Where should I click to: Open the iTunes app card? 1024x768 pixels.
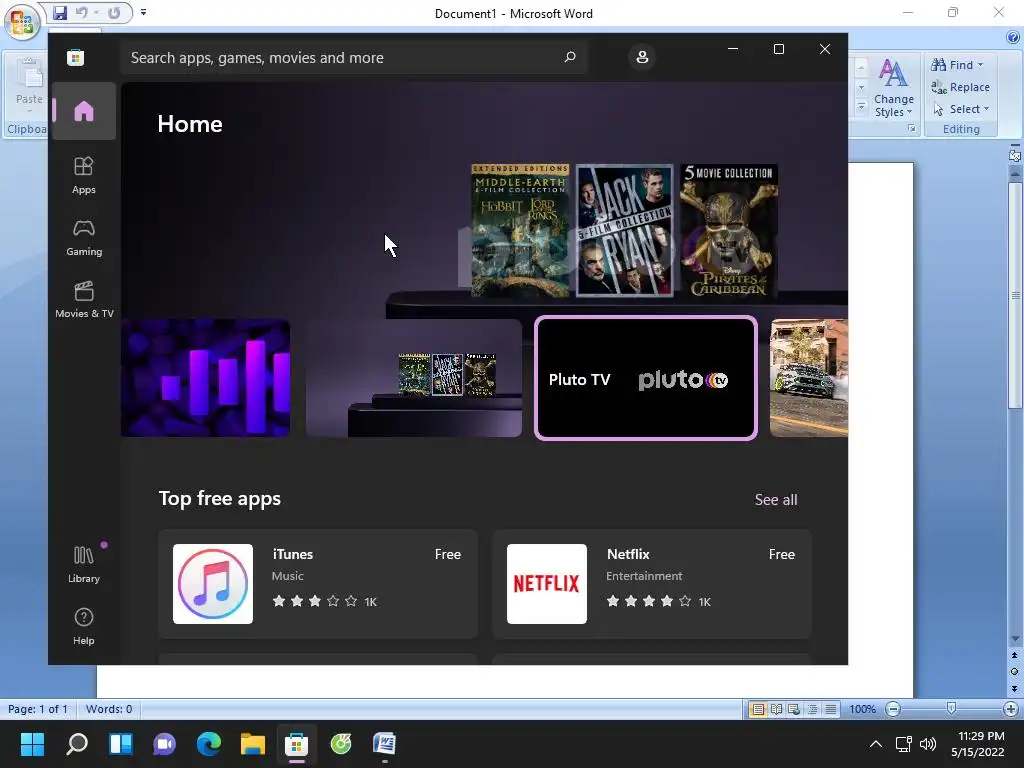coord(318,584)
